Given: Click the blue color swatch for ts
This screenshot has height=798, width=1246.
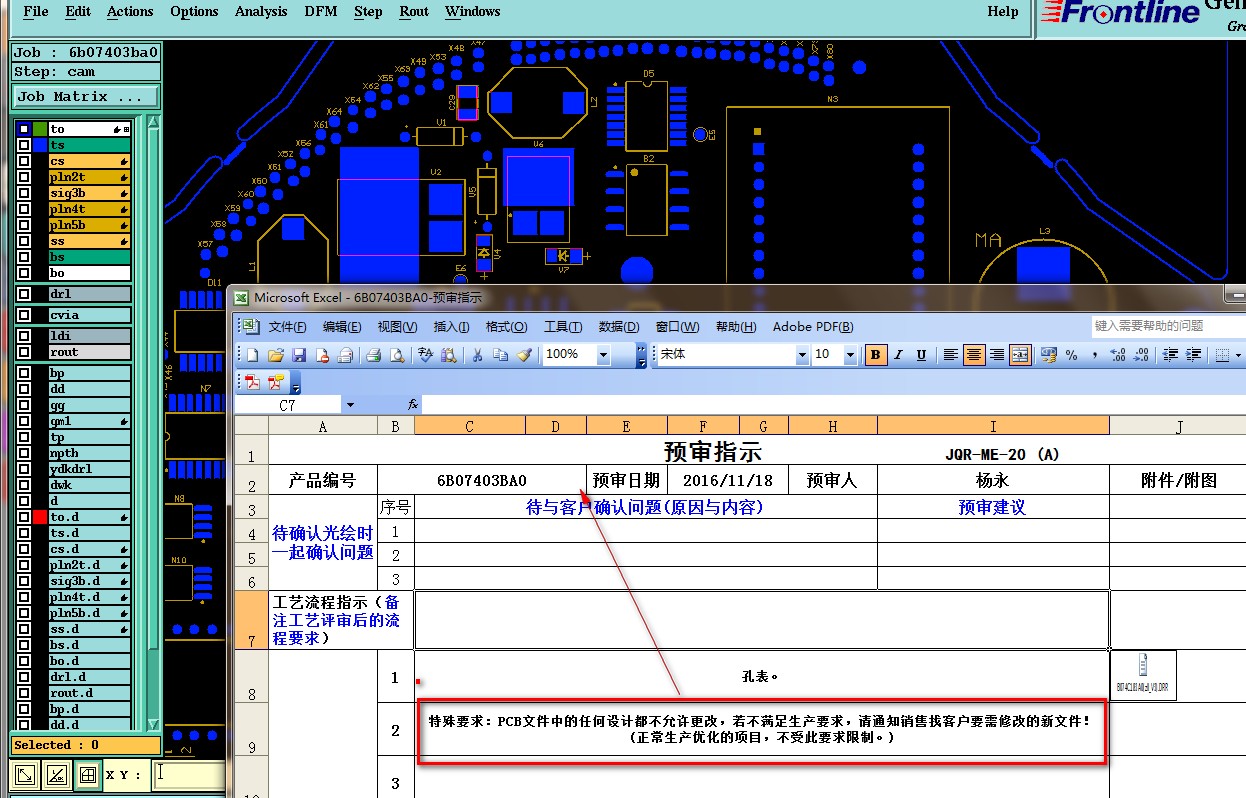Looking at the screenshot, I should coord(40,145).
